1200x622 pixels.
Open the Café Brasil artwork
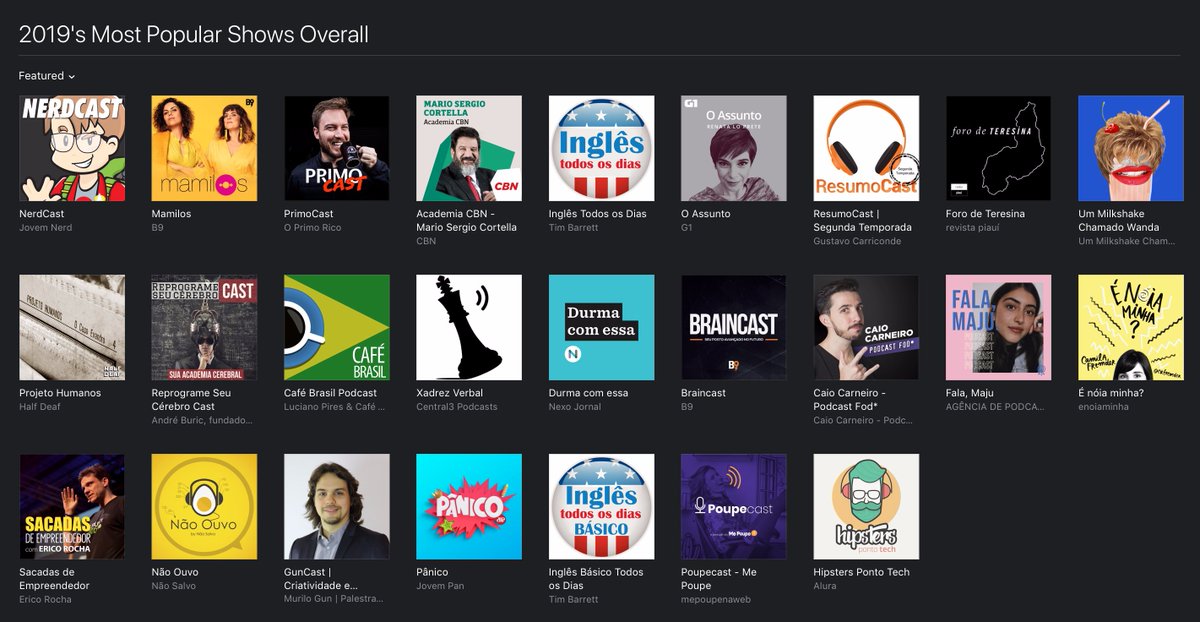(x=337, y=328)
